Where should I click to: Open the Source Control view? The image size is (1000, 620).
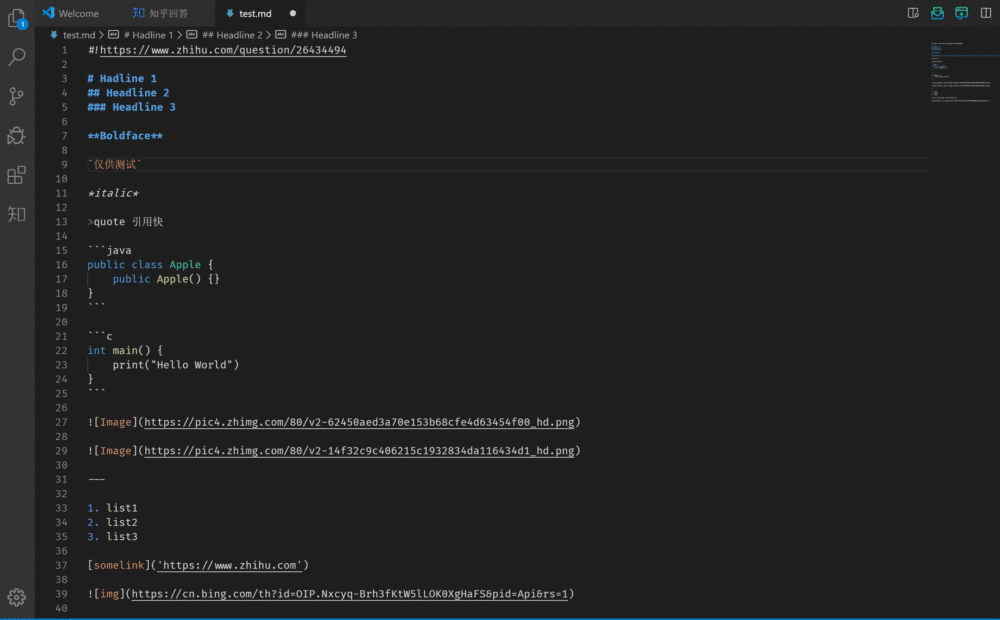(x=16, y=96)
